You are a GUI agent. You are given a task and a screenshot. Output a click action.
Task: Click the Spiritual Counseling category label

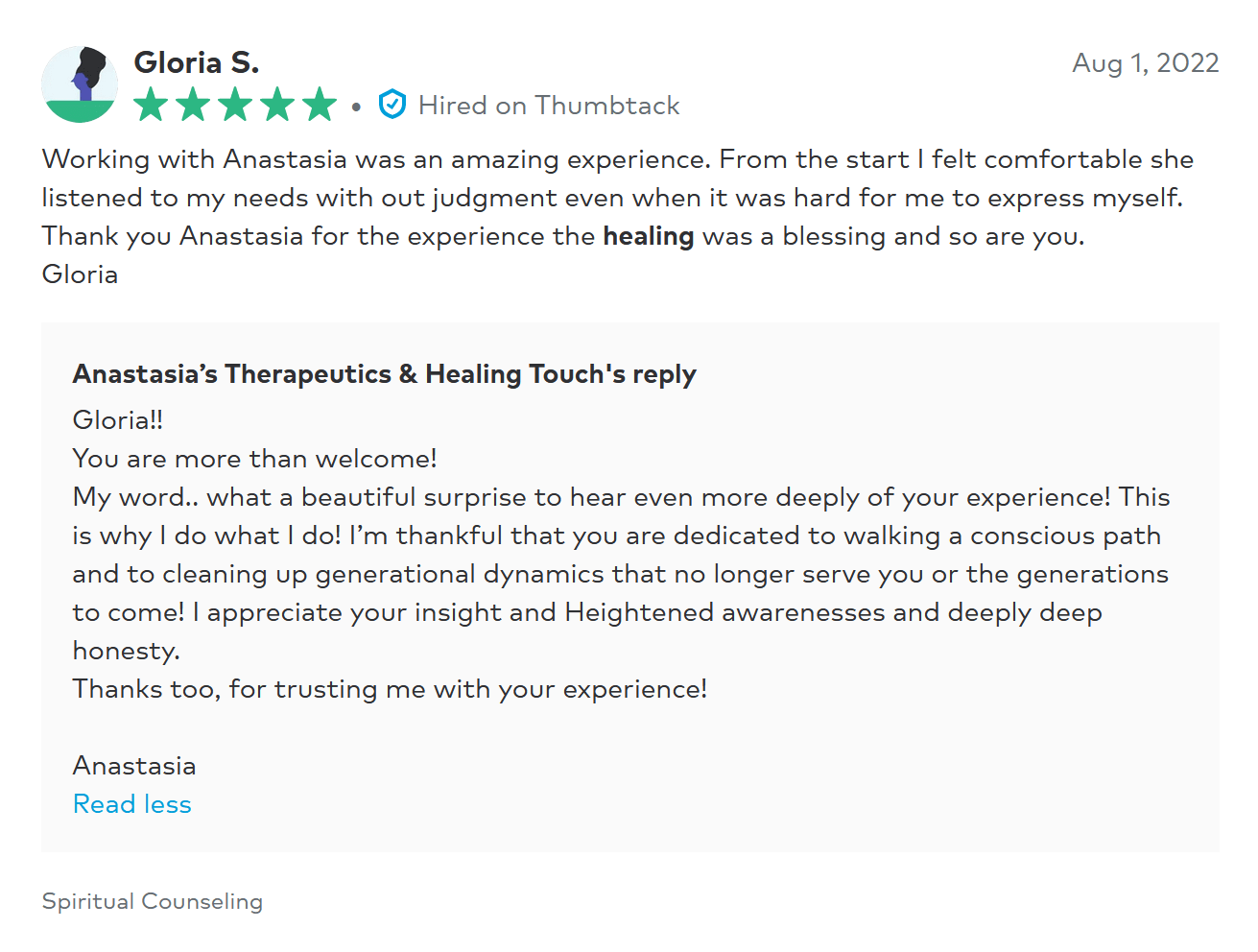pyautogui.click(x=153, y=902)
